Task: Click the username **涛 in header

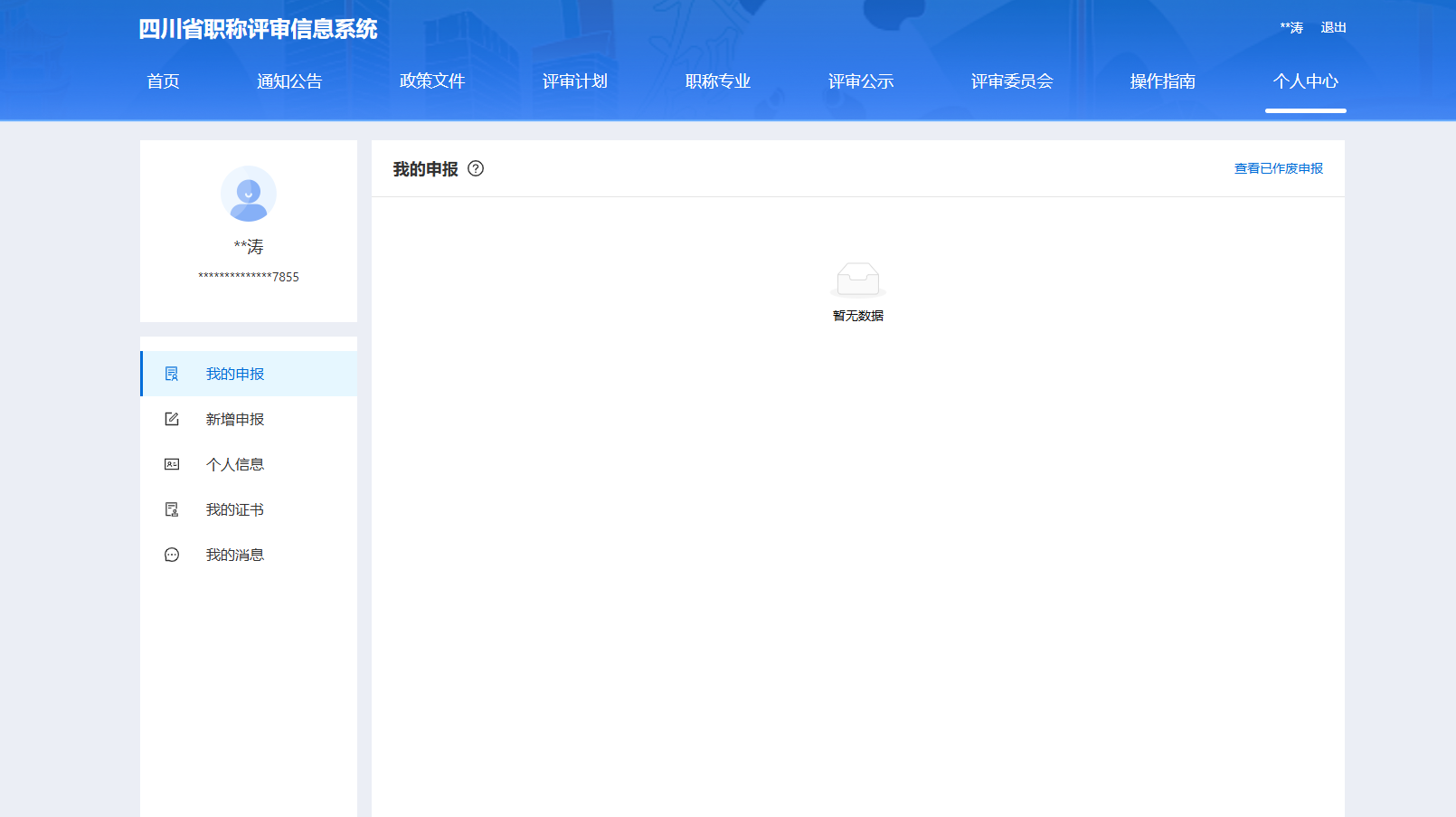Action: tap(1291, 28)
